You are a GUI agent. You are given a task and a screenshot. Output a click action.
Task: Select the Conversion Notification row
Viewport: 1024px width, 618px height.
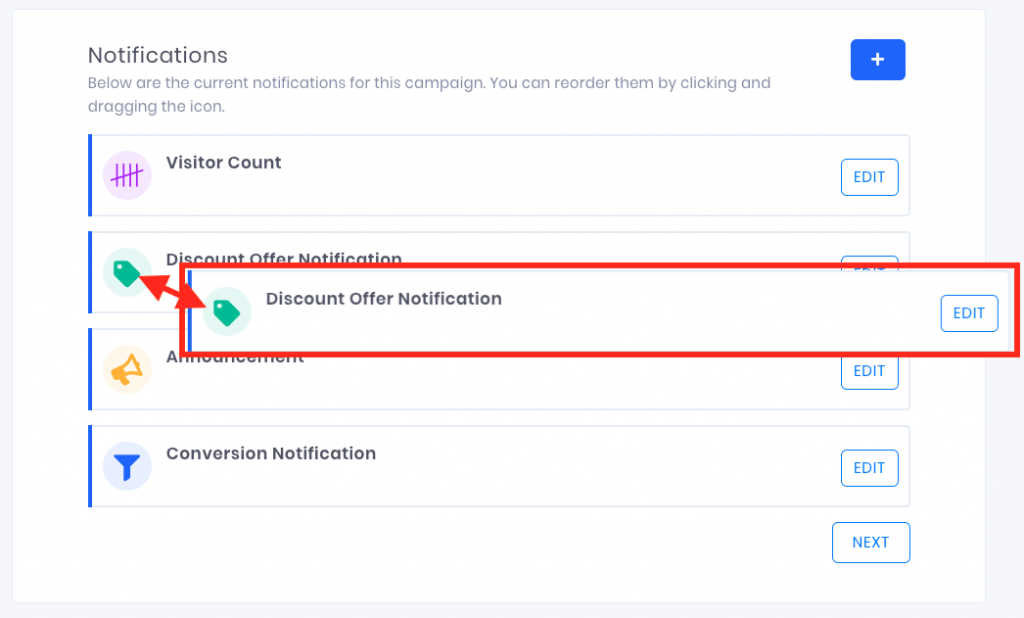(500, 466)
